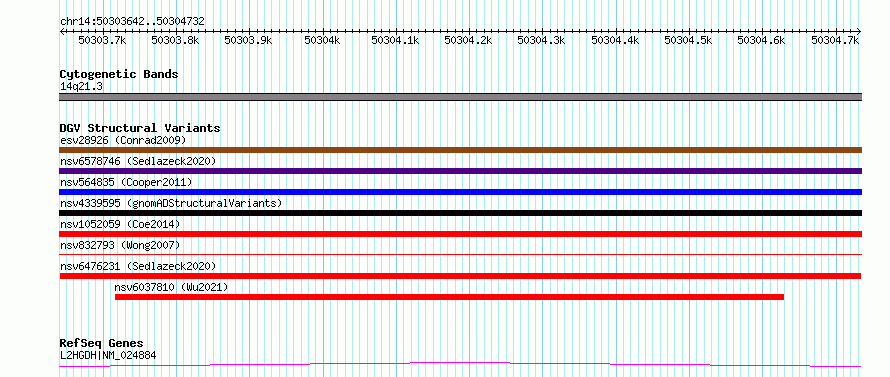Open the Cytogenetic Bands track heading

tap(119, 74)
